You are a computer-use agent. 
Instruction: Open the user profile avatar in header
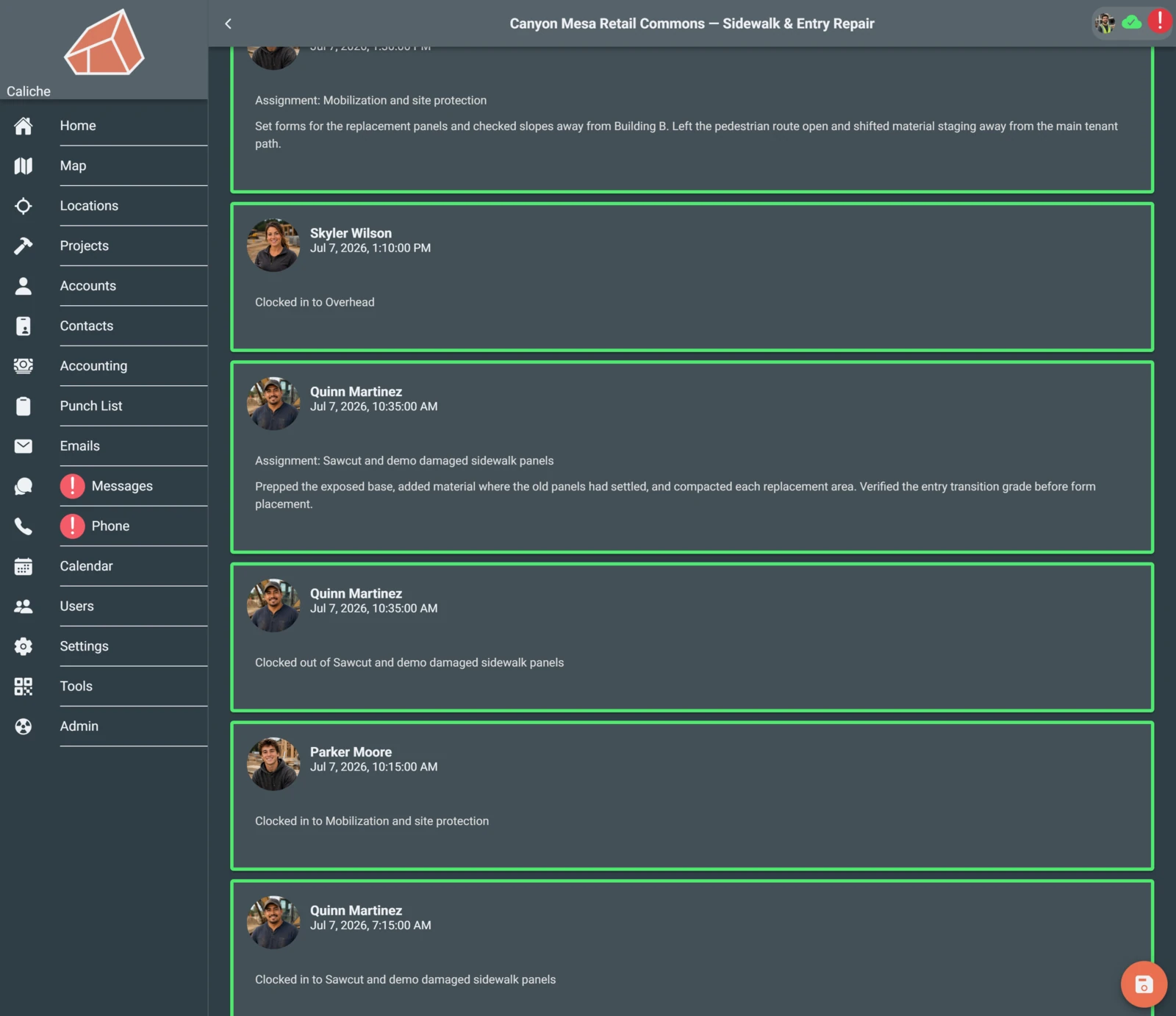(x=1105, y=23)
